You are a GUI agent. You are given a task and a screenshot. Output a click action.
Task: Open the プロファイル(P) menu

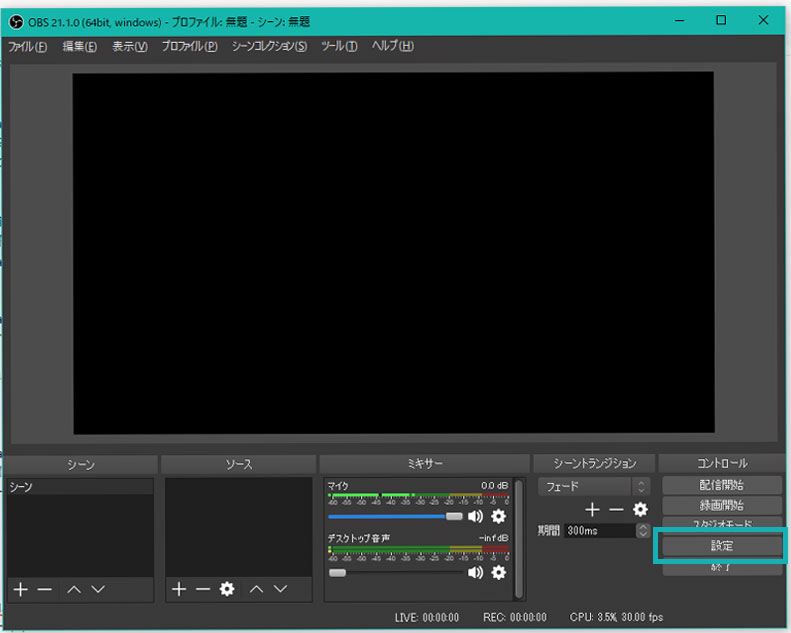pos(190,47)
